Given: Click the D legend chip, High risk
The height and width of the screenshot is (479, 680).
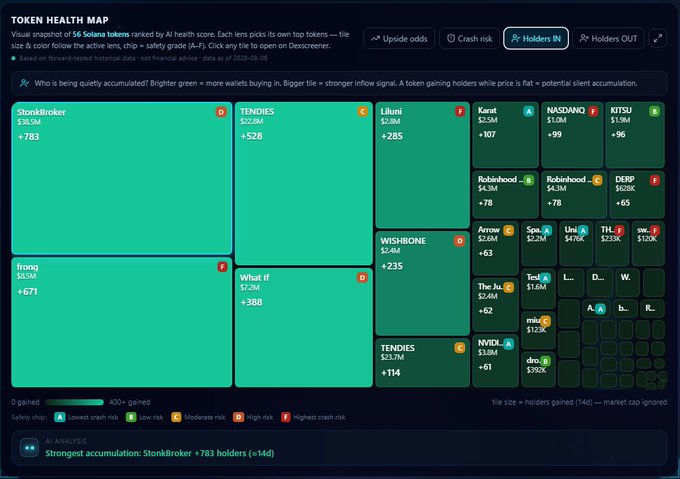Looking at the screenshot, I should click(x=238, y=417).
